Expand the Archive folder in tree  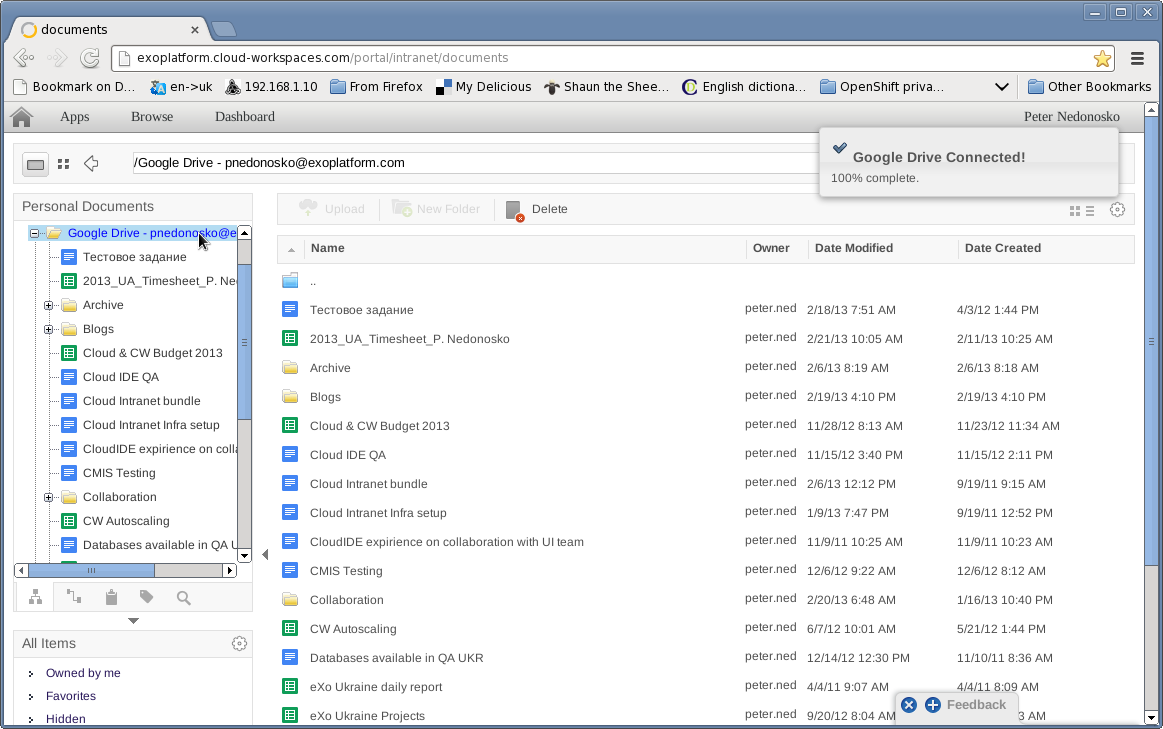(48, 306)
